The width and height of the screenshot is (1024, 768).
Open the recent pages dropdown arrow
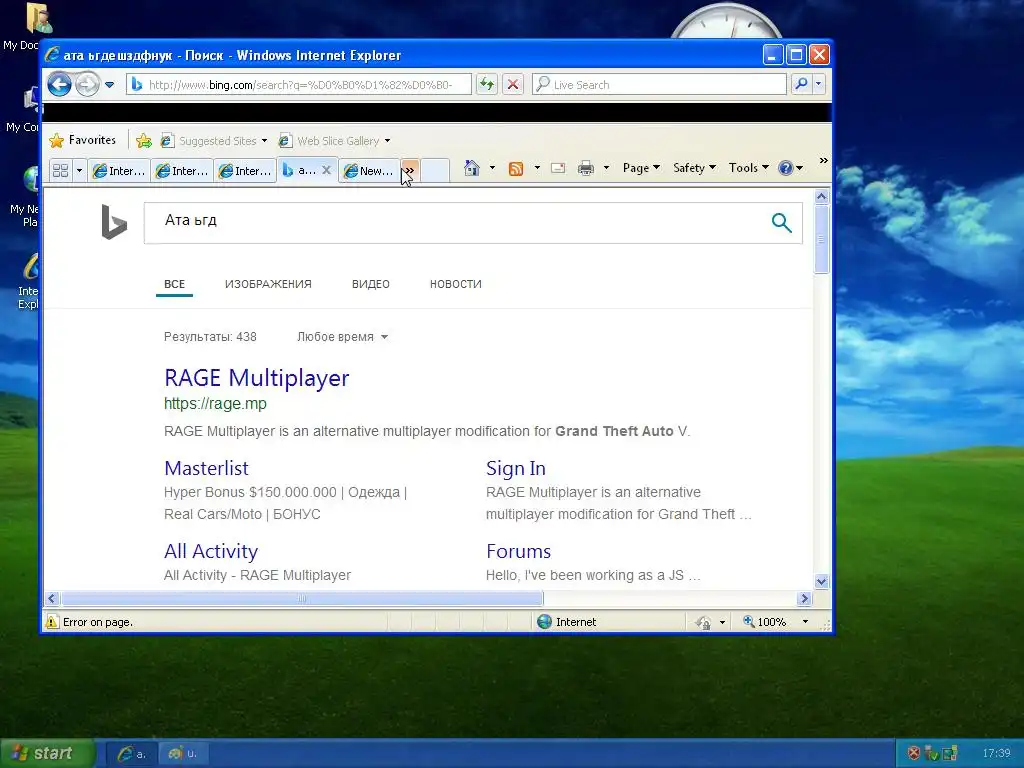pyautogui.click(x=110, y=85)
